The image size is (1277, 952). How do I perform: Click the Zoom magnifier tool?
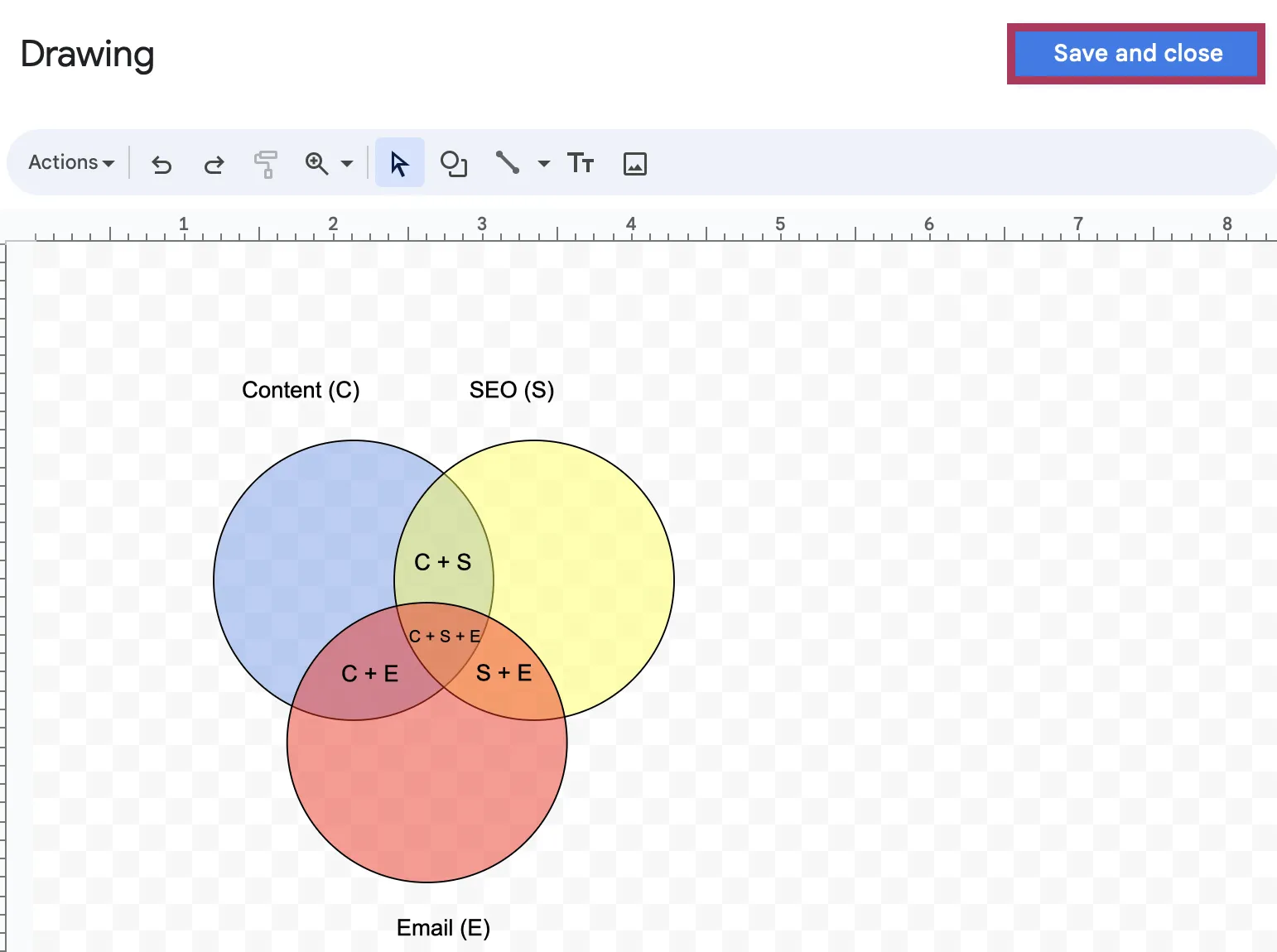pyautogui.click(x=316, y=164)
